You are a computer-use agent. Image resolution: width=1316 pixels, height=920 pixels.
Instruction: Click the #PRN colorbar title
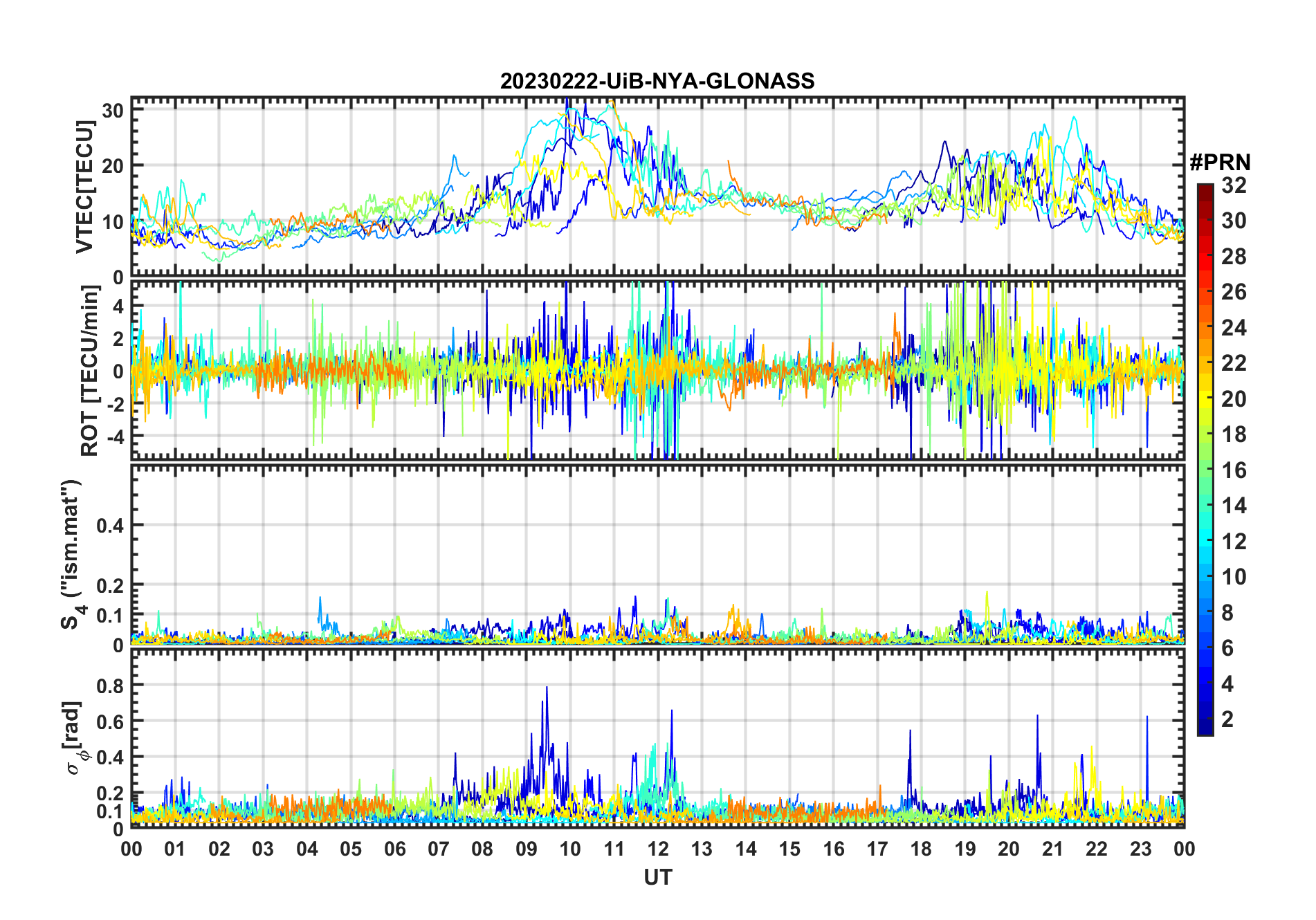pos(1220,163)
